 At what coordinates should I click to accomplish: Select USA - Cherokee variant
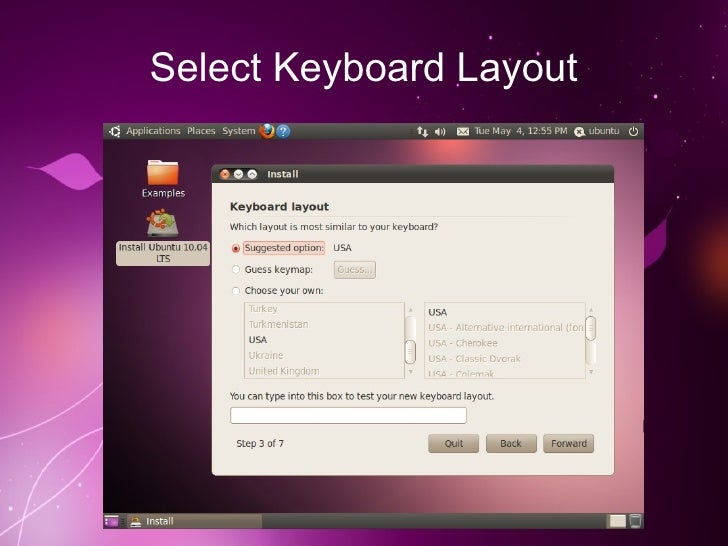[505, 343]
